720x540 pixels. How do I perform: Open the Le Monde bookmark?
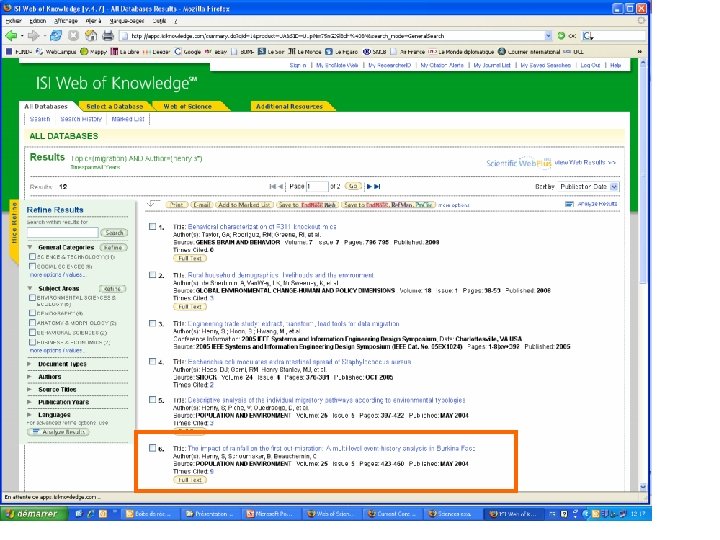point(305,52)
